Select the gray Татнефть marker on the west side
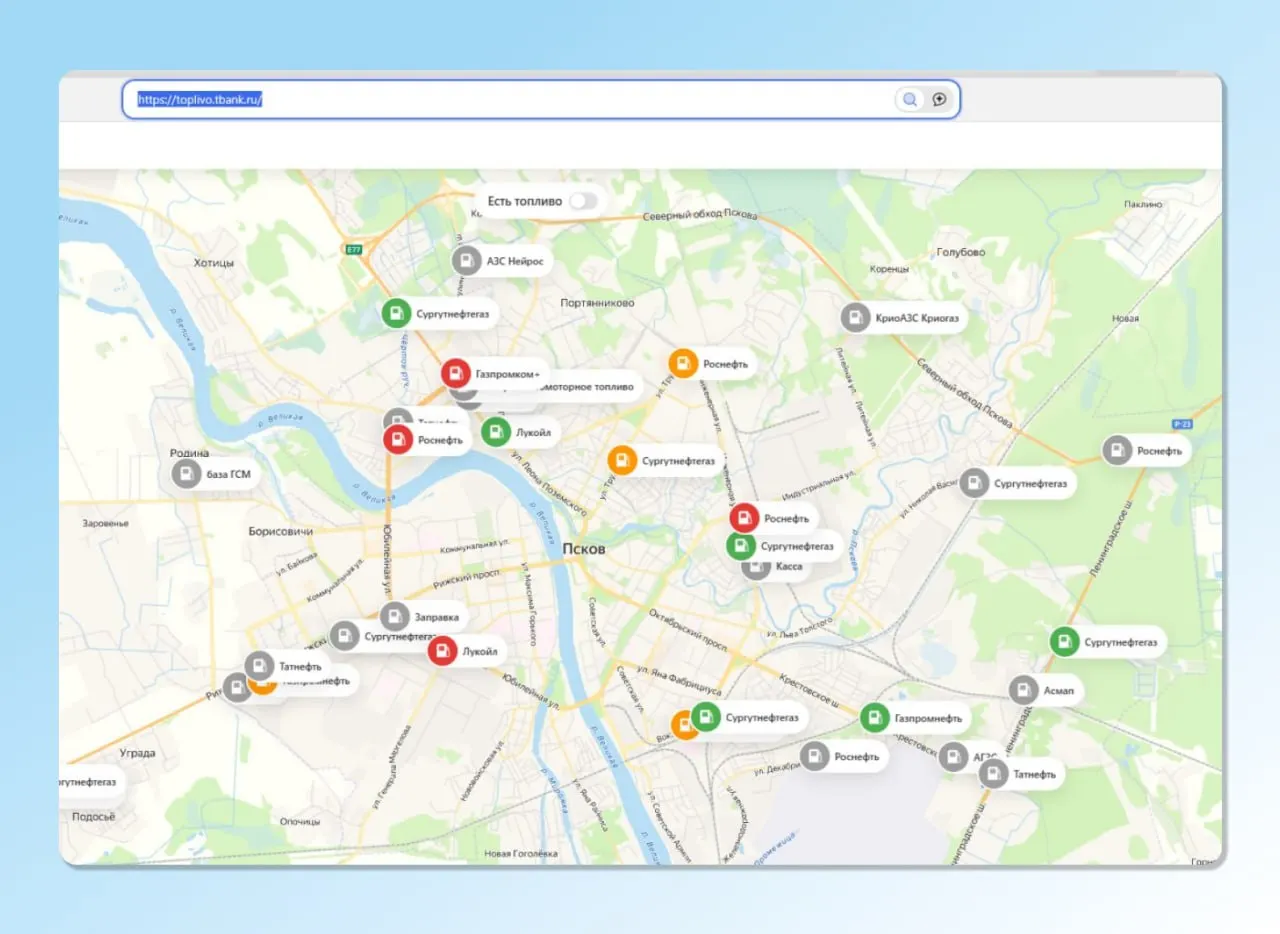The height and width of the screenshot is (934, 1280). tap(259, 666)
